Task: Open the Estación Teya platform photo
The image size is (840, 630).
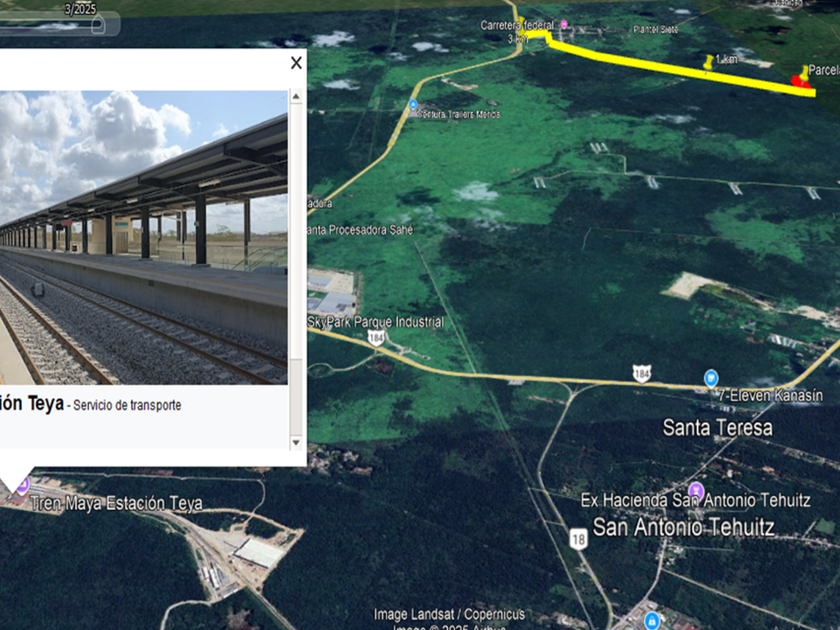Action: click(x=144, y=237)
